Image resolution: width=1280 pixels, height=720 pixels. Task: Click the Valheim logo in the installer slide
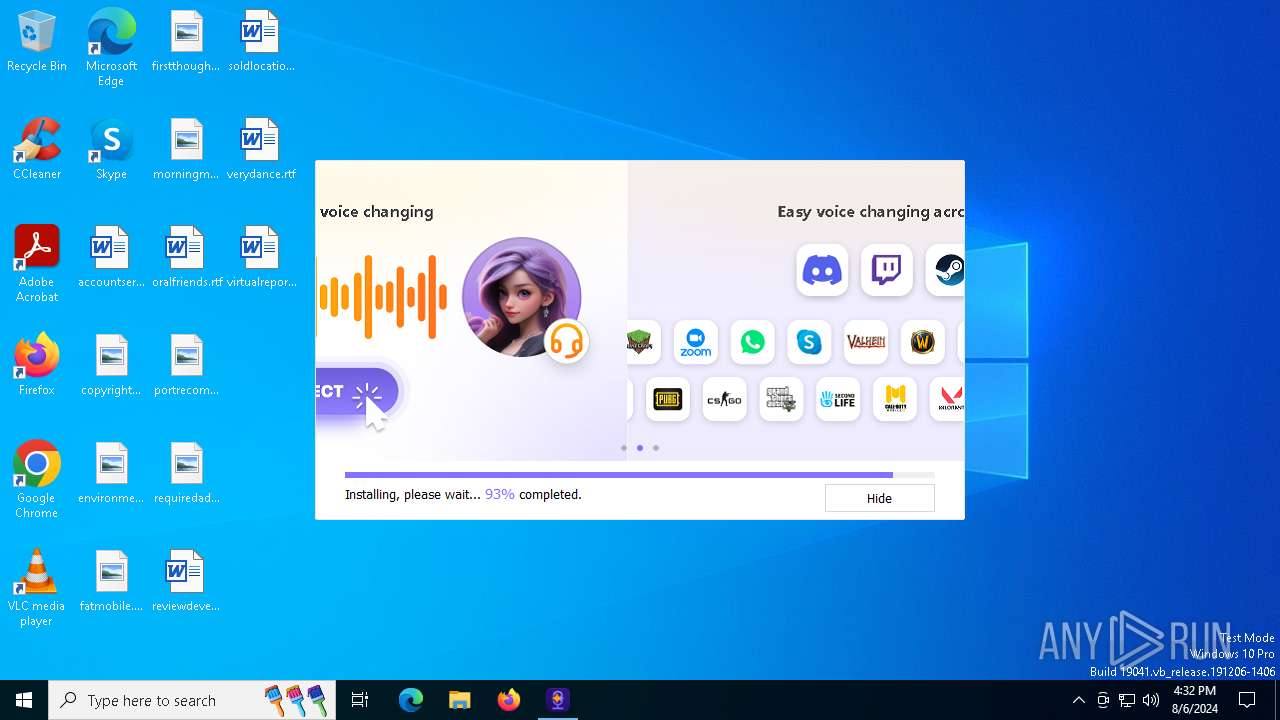[866, 342]
